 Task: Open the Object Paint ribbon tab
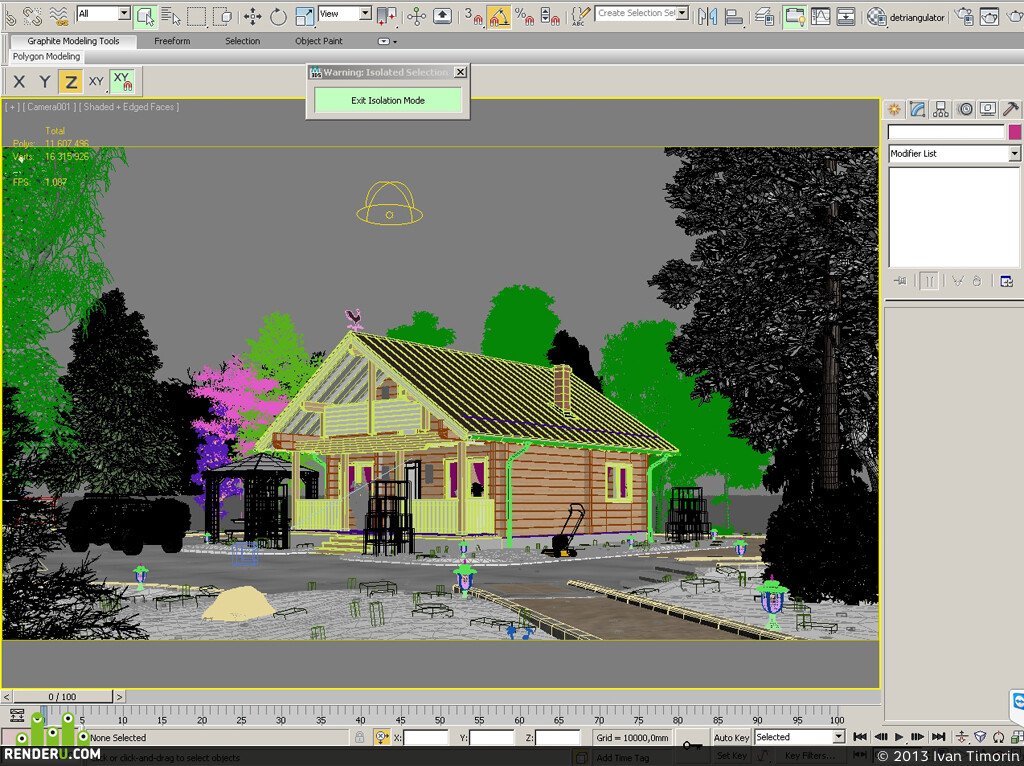point(319,41)
